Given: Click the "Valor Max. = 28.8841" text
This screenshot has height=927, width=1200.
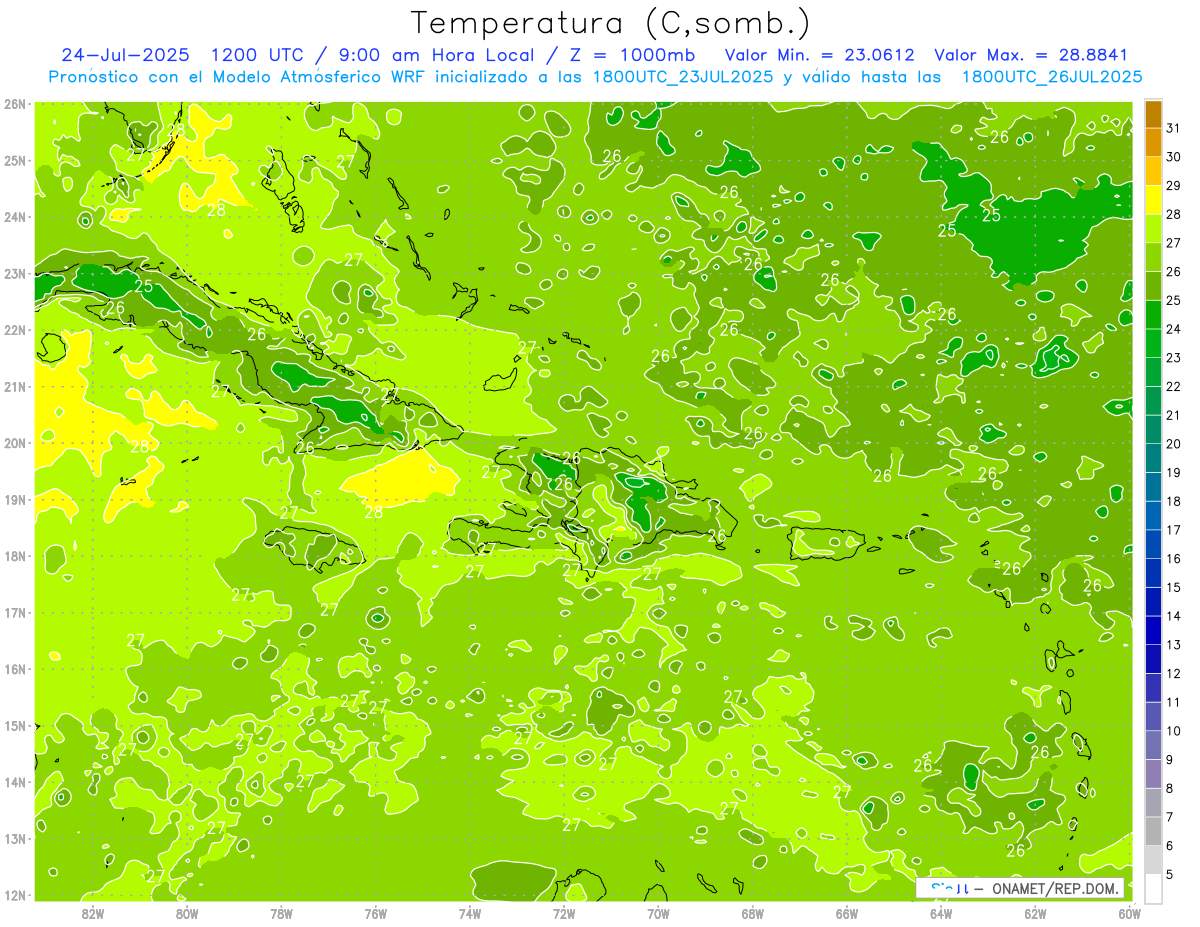Looking at the screenshot, I should 1031,55.
